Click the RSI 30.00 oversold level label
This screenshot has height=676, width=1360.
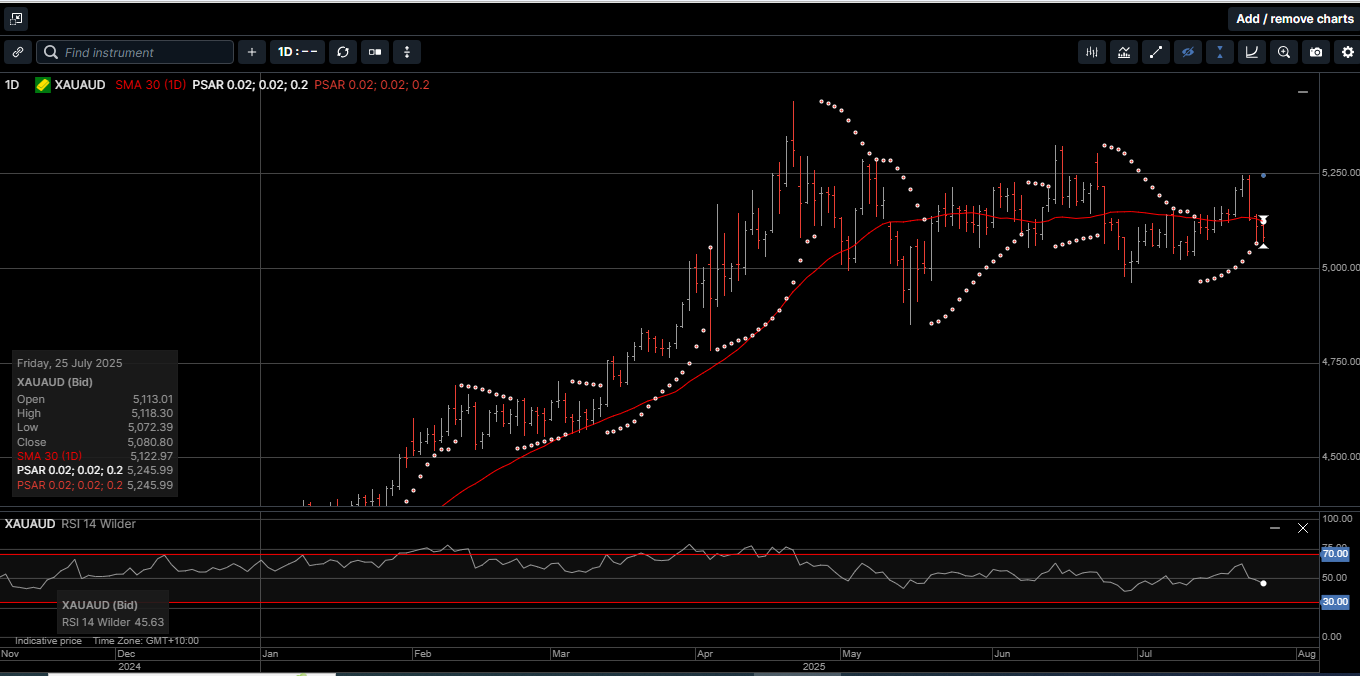click(x=1335, y=602)
